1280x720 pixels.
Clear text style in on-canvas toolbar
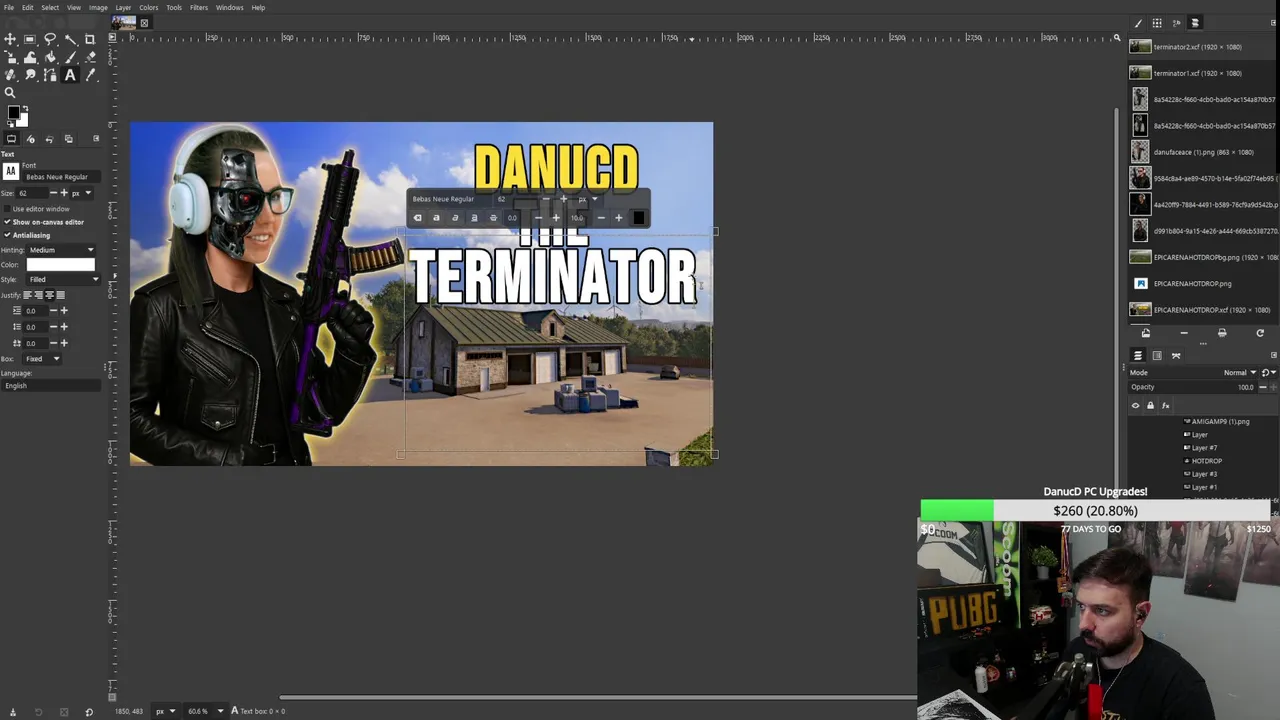pyautogui.click(x=417, y=218)
